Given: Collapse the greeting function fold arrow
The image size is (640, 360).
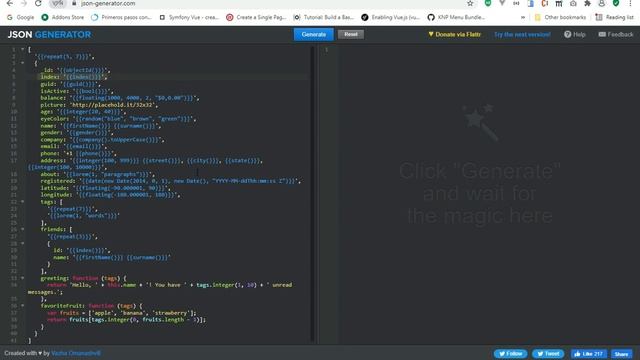Looking at the screenshot, I should 22,278.
